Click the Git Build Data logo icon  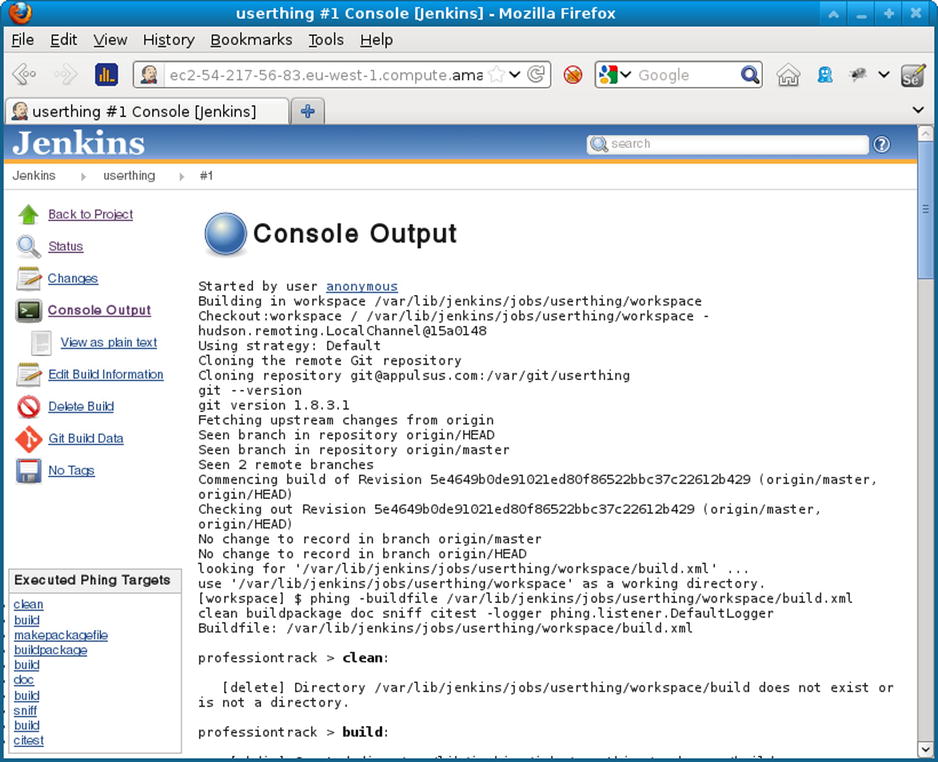(x=28, y=439)
